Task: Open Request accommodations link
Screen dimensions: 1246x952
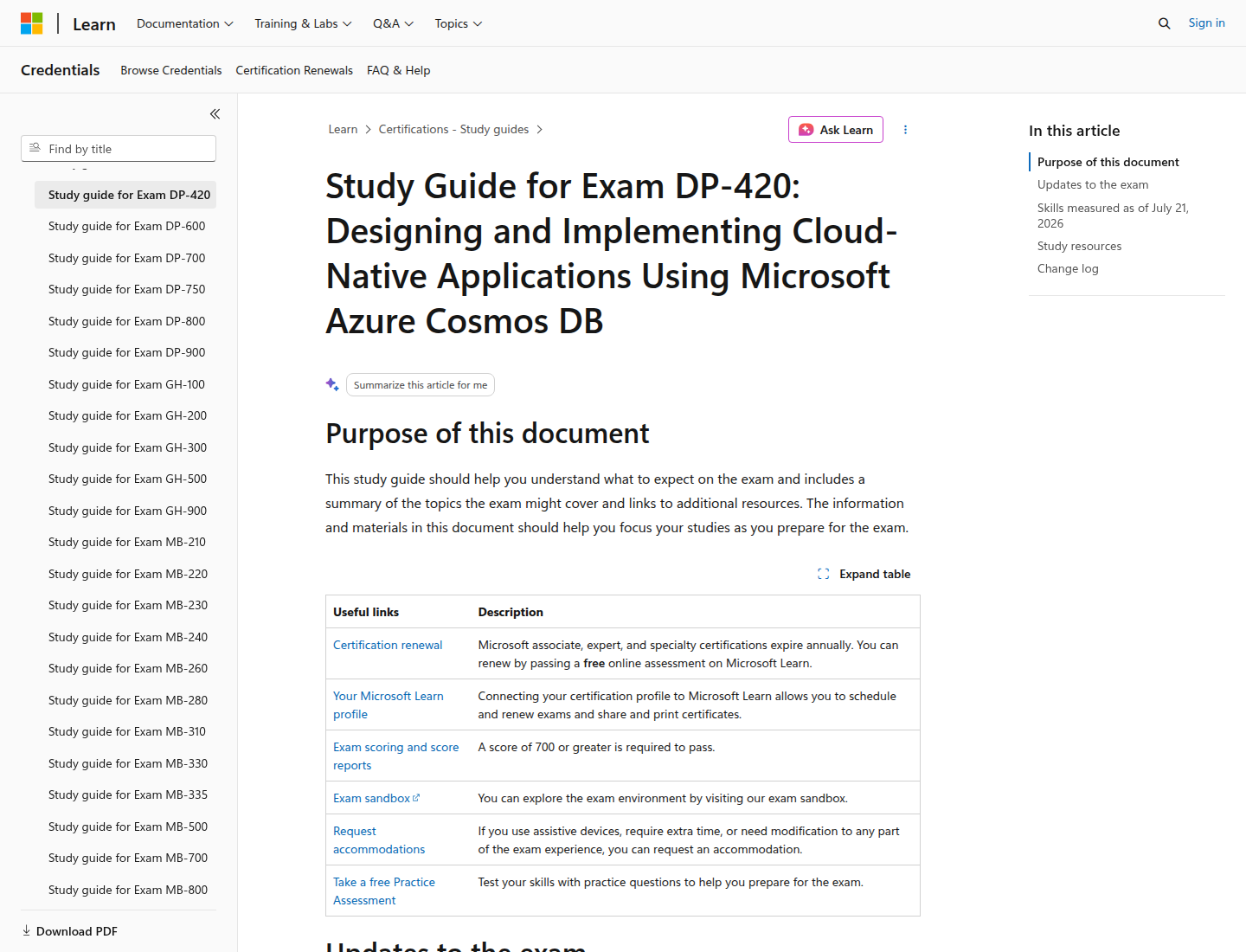Action: coord(379,840)
